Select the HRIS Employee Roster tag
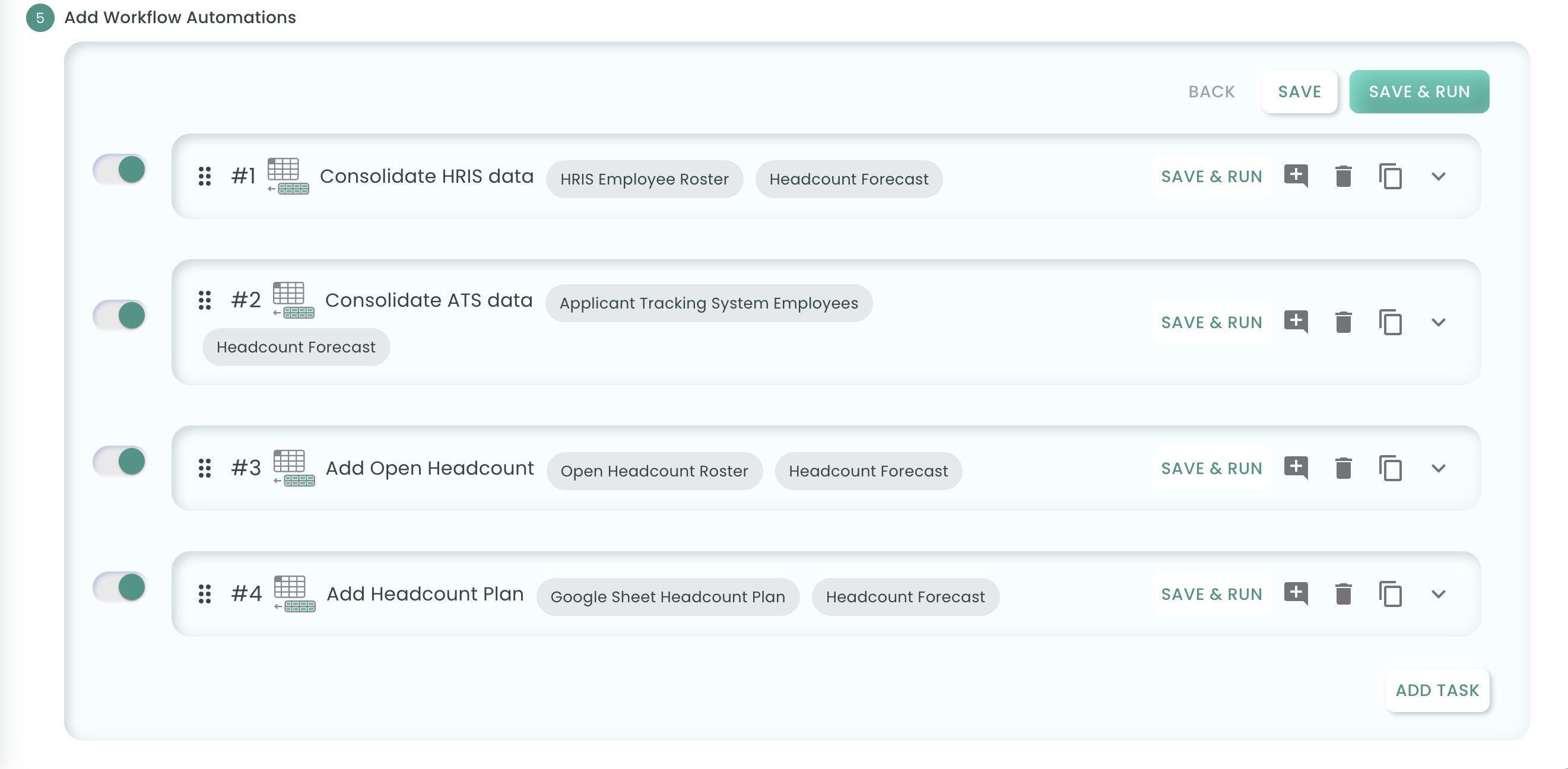 [x=644, y=179]
